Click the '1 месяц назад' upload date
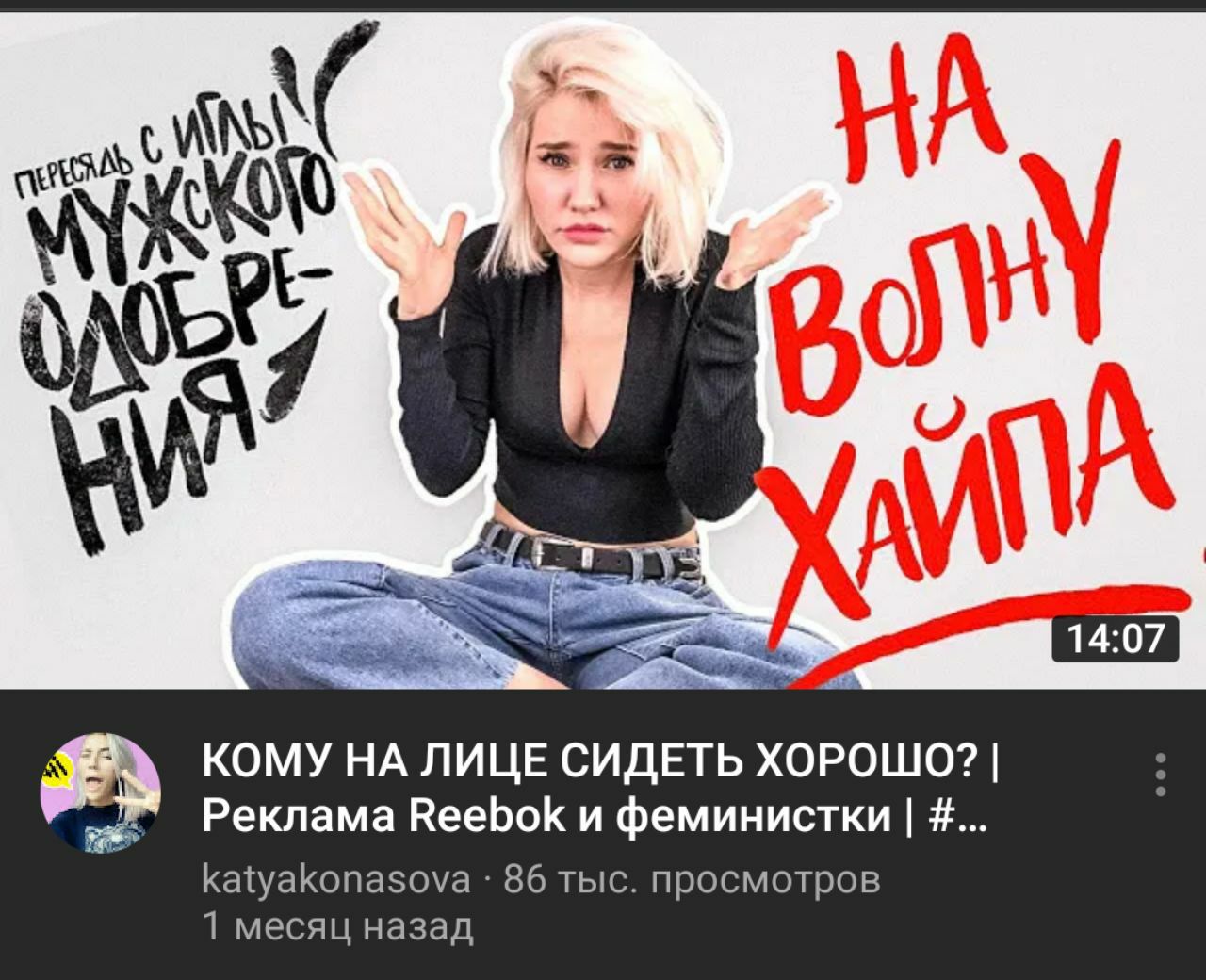 pyautogui.click(x=338, y=927)
